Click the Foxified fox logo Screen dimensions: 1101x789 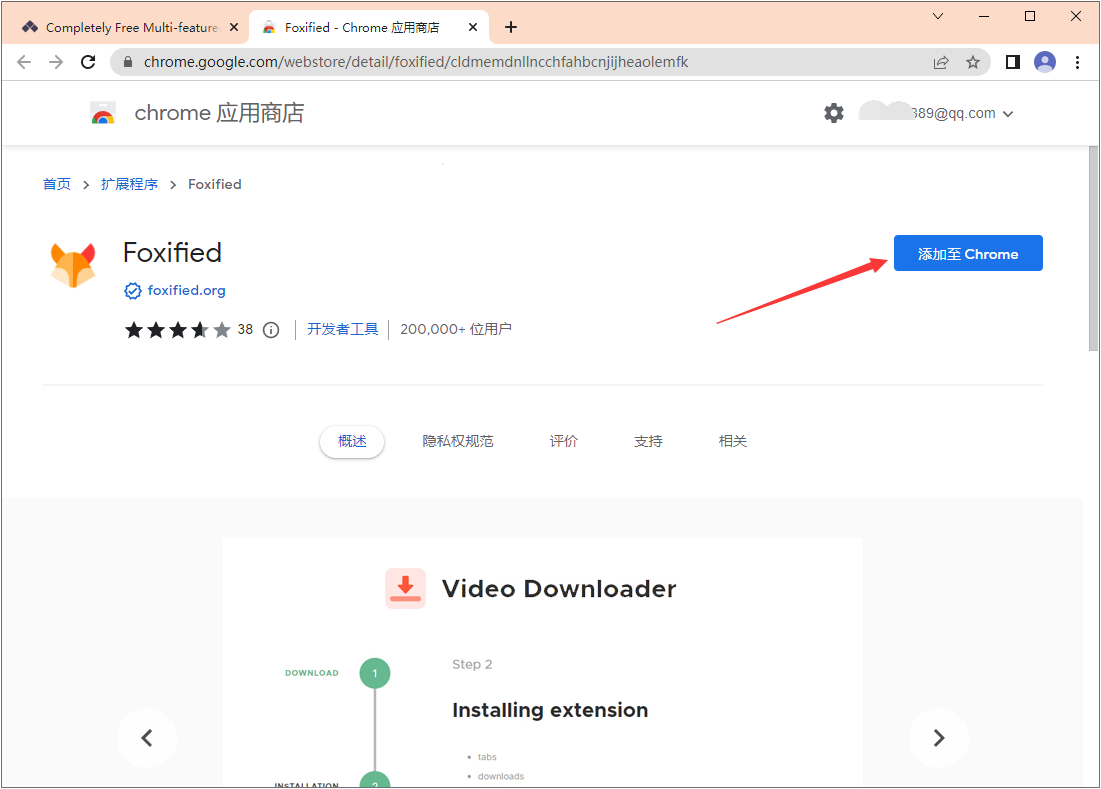click(73, 265)
